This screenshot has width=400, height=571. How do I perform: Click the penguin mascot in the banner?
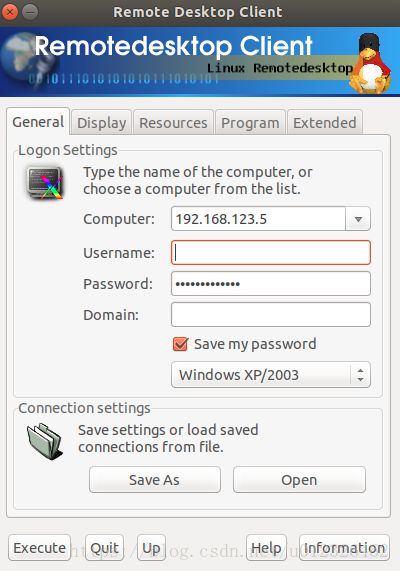coord(370,63)
